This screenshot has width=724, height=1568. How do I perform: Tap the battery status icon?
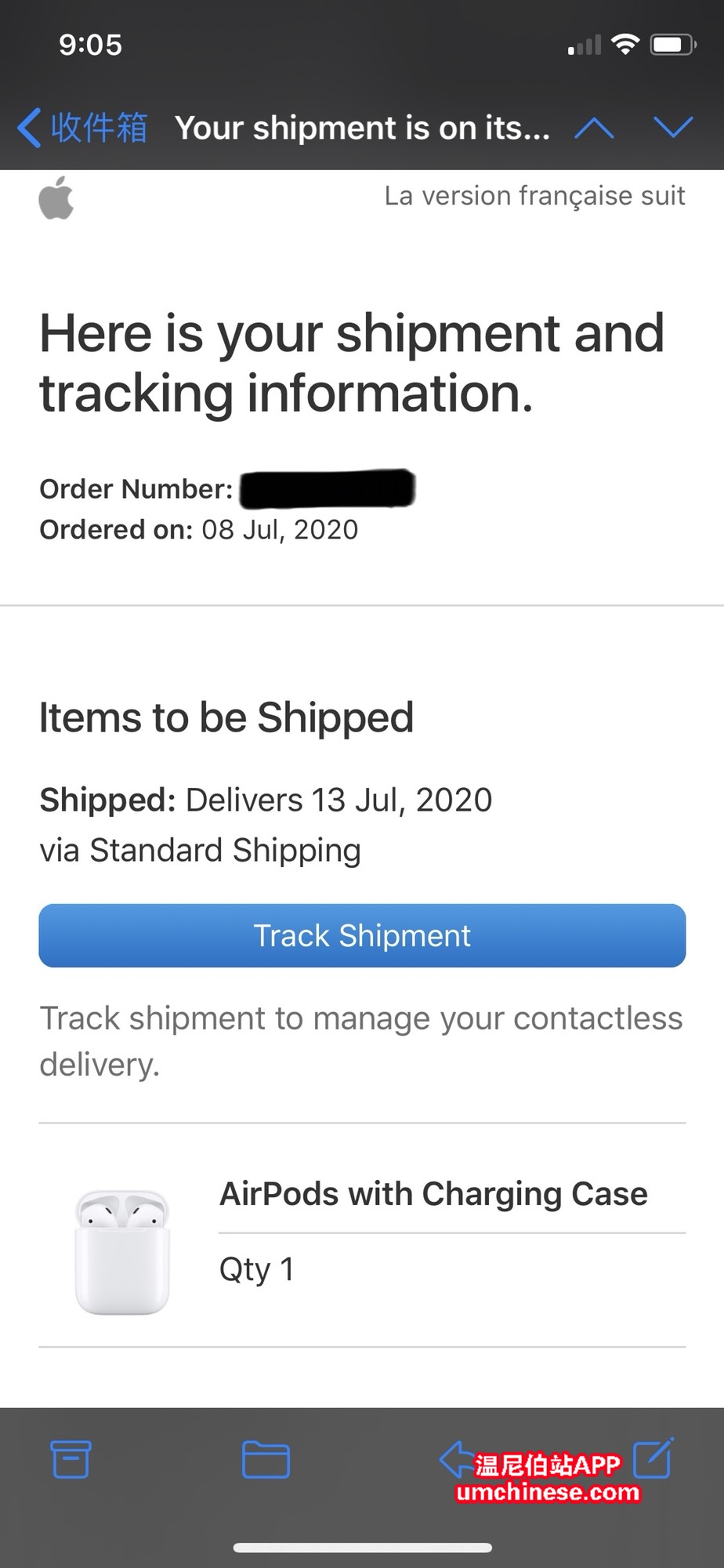[x=672, y=45]
